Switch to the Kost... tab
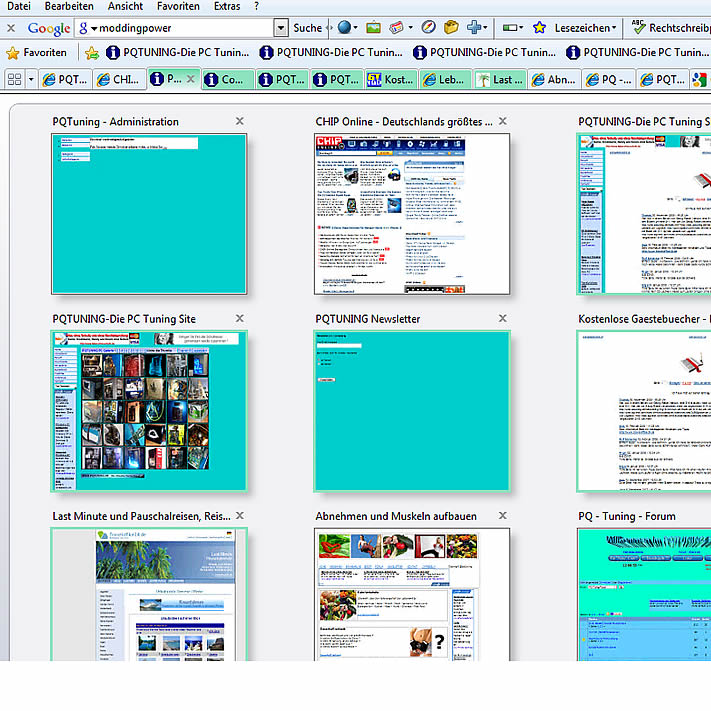Screen dimensions: 711x711 391,80
